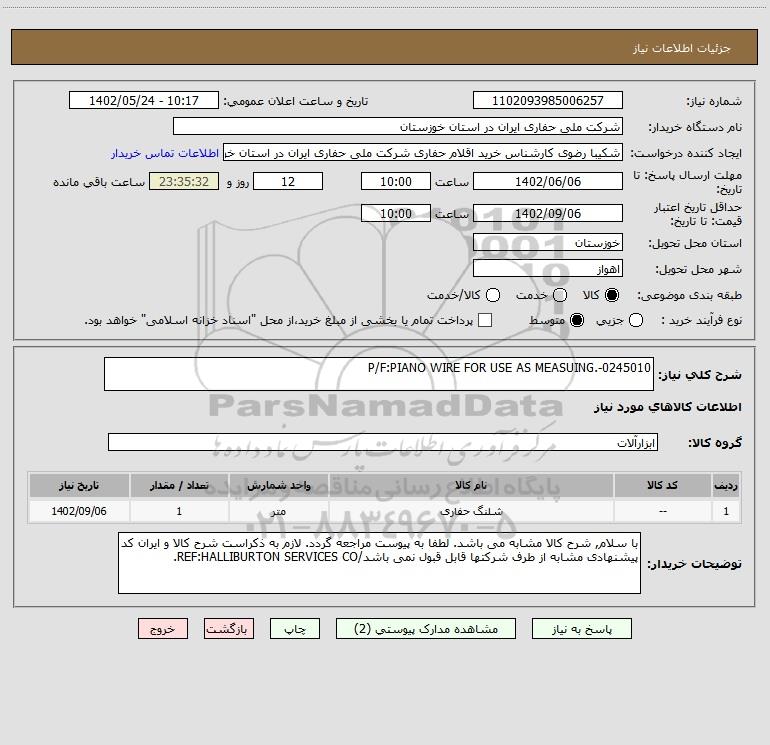Click the متر unit cell
This screenshot has height=745, width=770.
point(278,511)
